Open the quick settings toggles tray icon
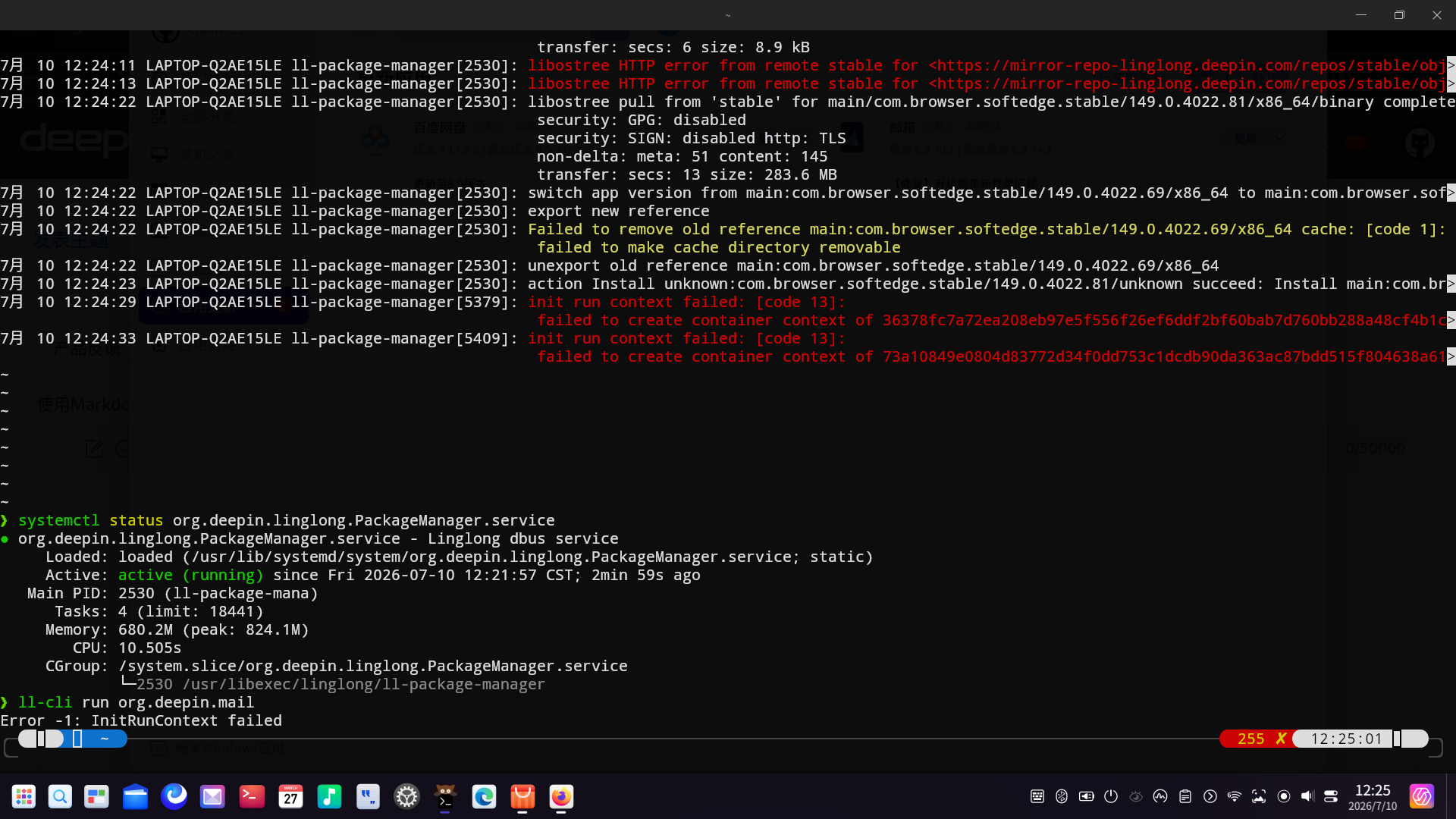The height and width of the screenshot is (819, 1456). (x=1331, y=796)
